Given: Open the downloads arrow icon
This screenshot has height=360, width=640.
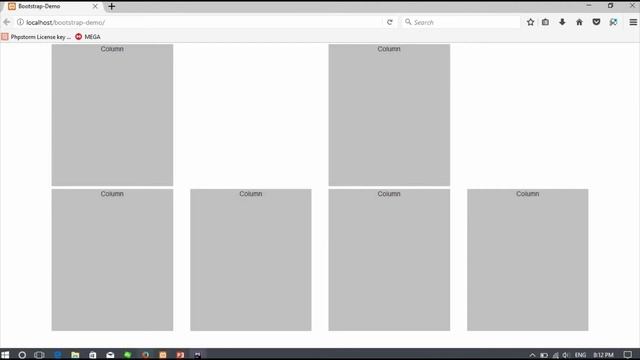Looking at the screenshot, I should 562,22.
